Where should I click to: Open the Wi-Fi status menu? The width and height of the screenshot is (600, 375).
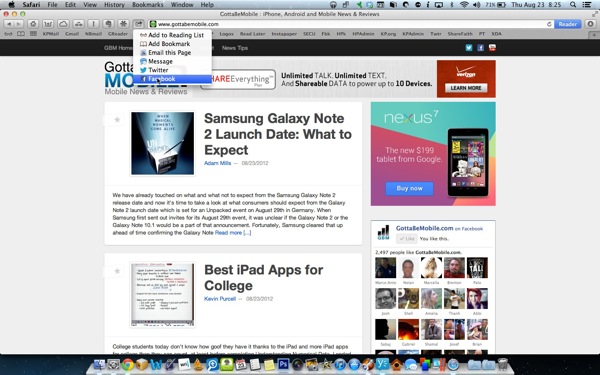coord(464,5)
